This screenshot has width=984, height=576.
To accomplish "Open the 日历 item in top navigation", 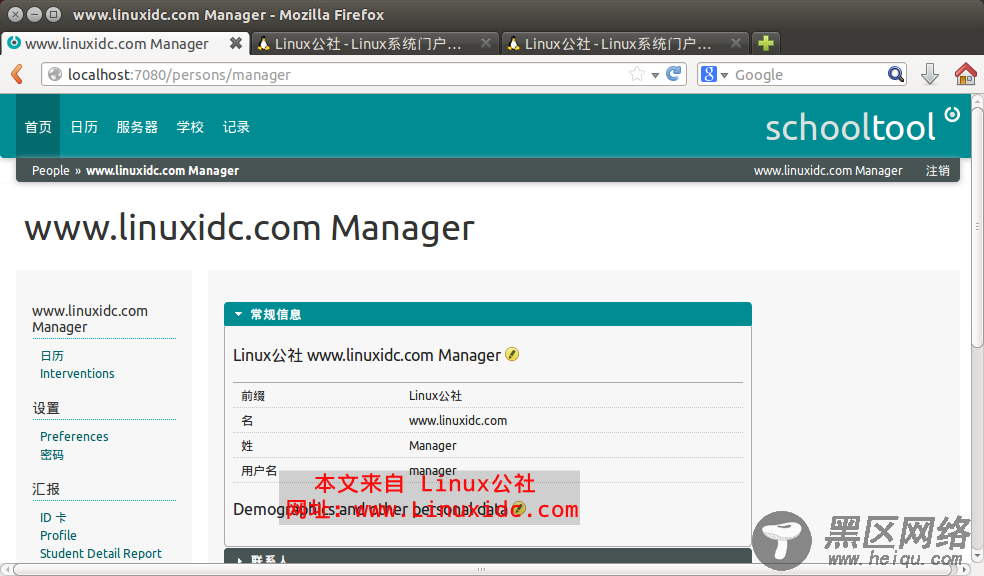I will click(84, 126).
